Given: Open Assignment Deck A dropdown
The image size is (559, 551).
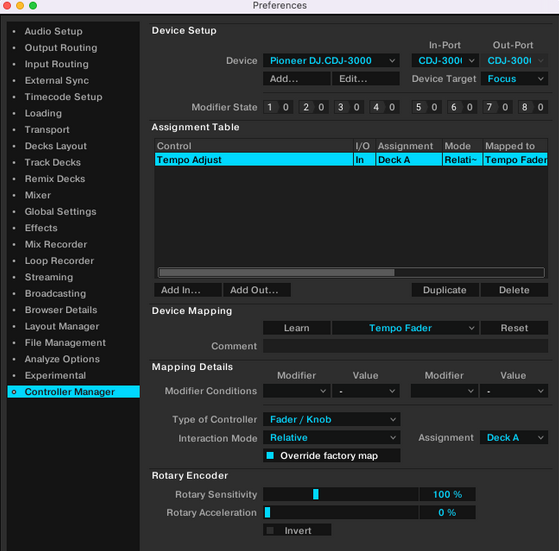Looking at the screenshot, I should click(514, 438).
